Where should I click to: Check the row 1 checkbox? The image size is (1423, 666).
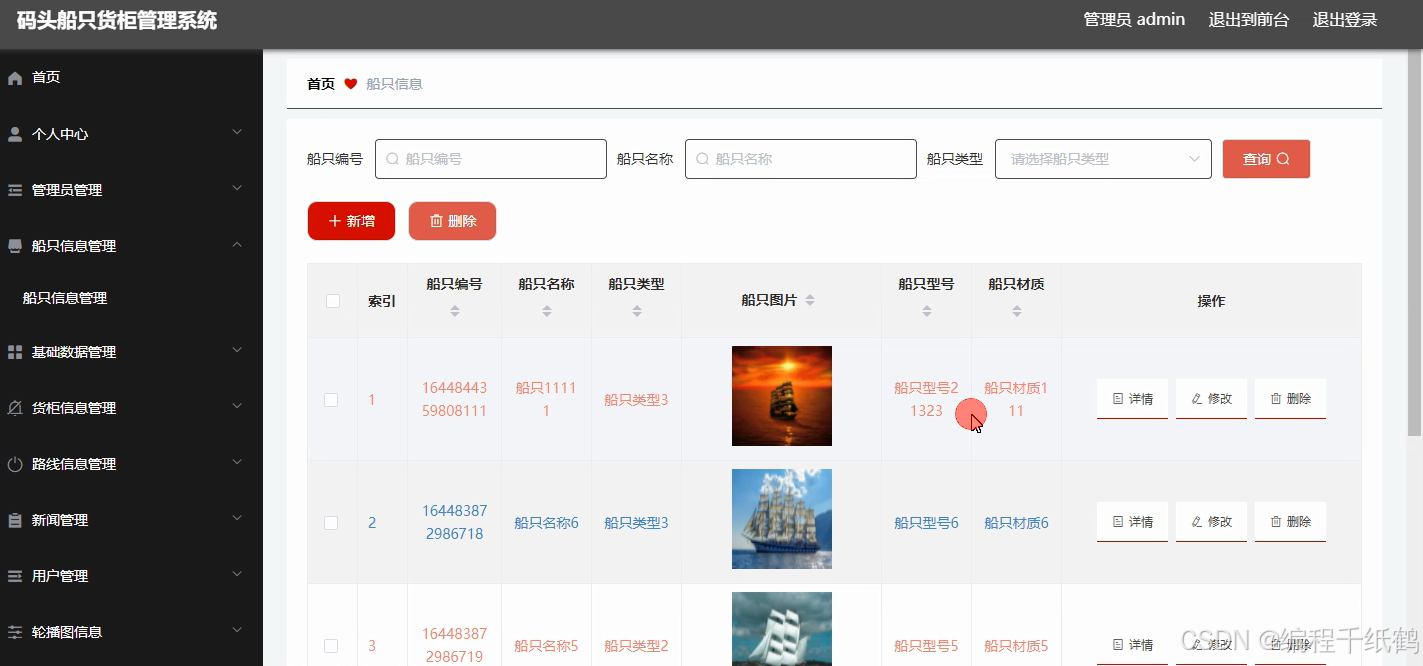click(x=331, y=400)
